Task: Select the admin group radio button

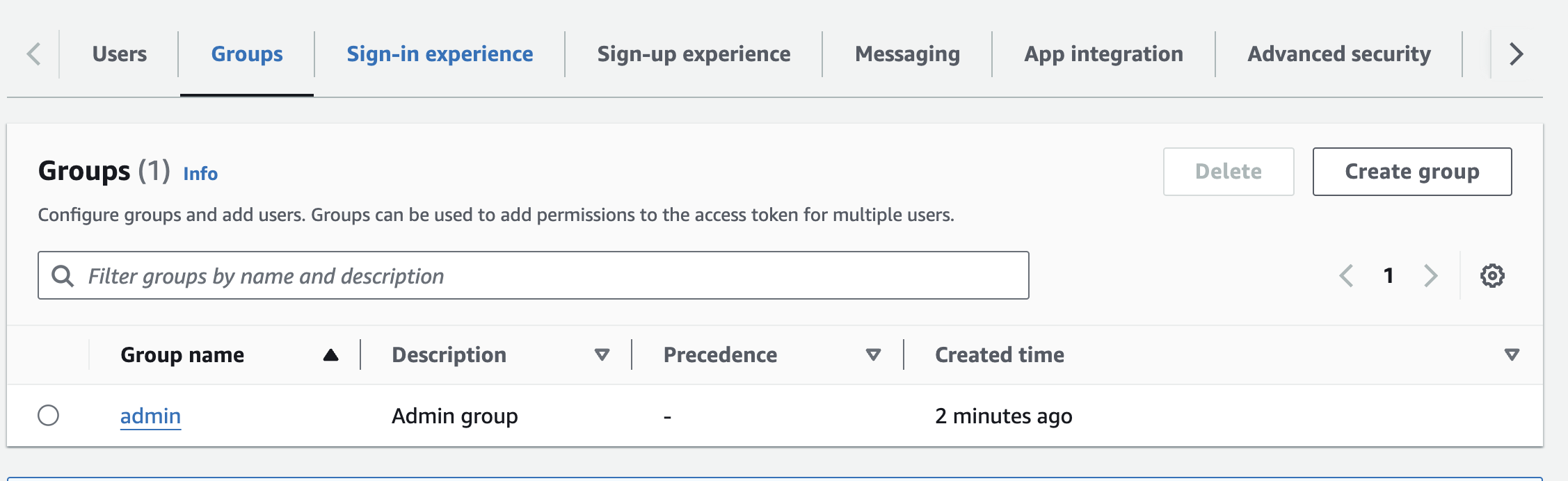Action: coord(48,416)
